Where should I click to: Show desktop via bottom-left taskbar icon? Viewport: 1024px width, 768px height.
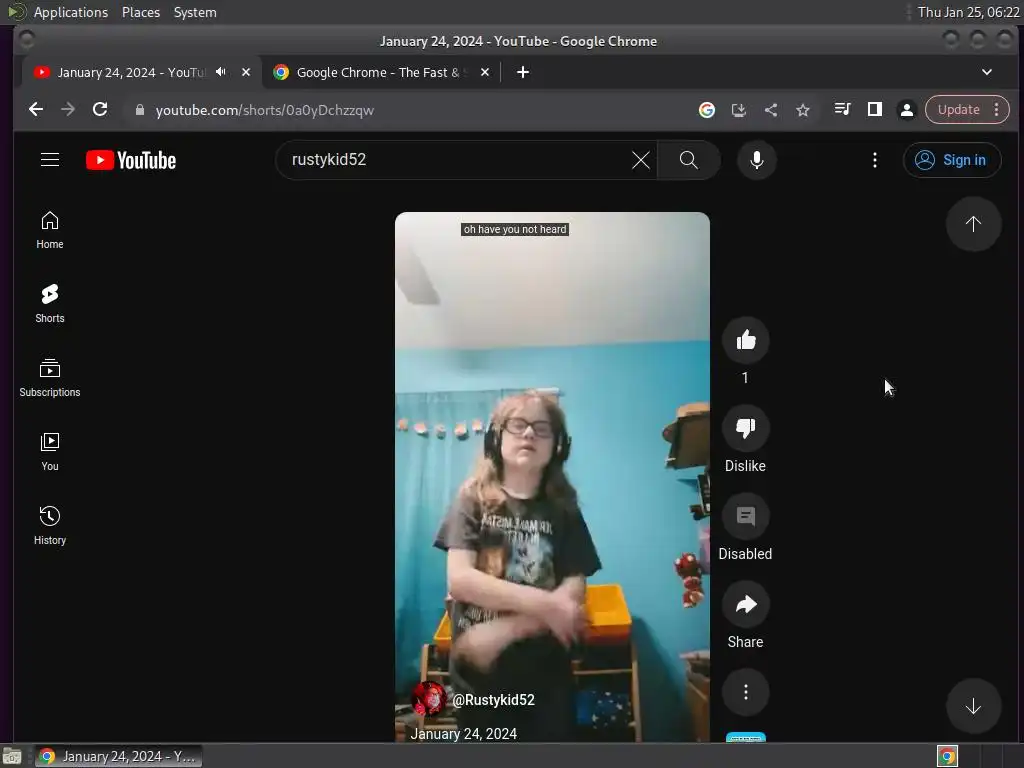pyautogui.click(x=12, y=756)
